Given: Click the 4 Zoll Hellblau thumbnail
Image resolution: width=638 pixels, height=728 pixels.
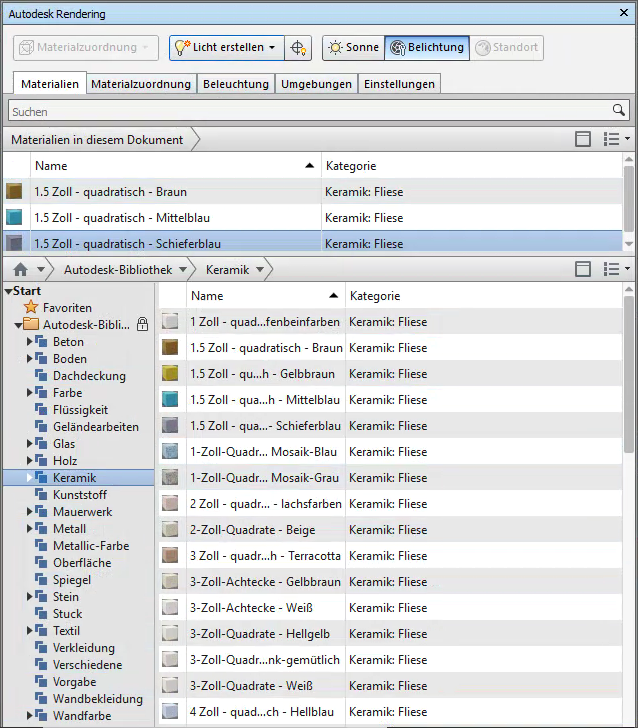Looking at the screenshot, I should (x=170, y=711).
